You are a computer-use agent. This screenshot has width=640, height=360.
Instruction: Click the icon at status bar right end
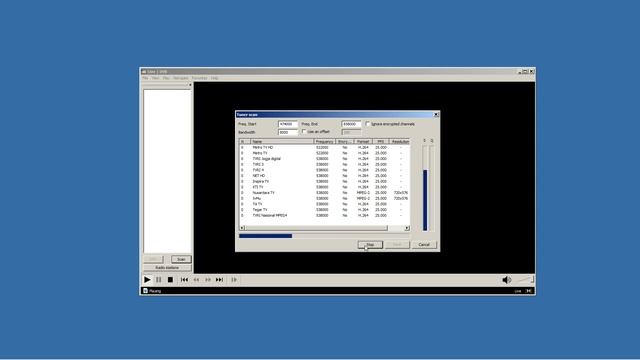tap(529, 291)
